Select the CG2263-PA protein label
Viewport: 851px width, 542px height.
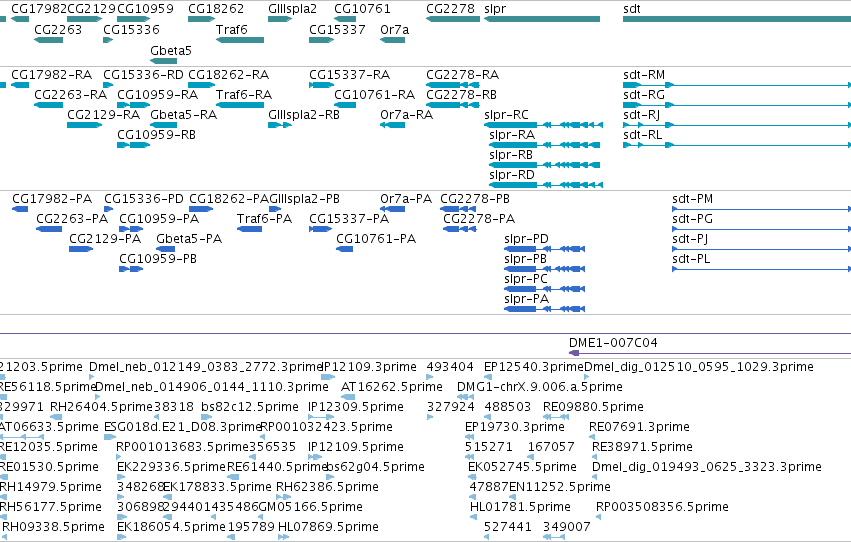tap(72, 219)
